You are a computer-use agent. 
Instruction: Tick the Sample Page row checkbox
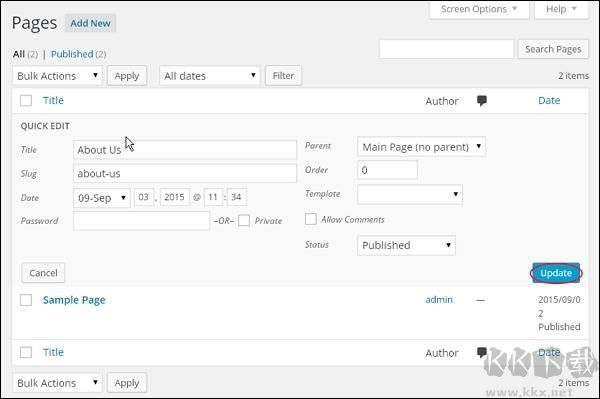pyautogui.click(x=26, y=300)
